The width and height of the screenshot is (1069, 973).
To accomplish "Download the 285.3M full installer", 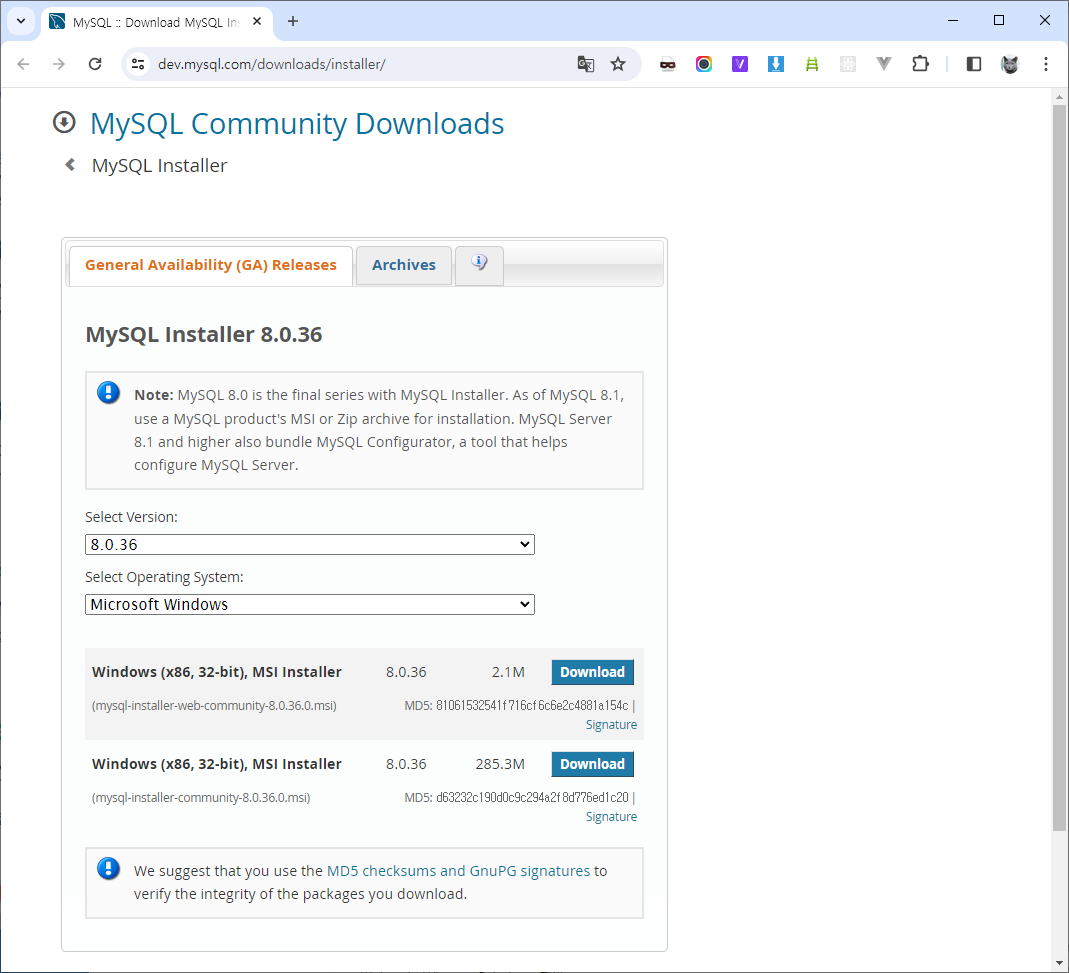I will (x=592, y=764).
